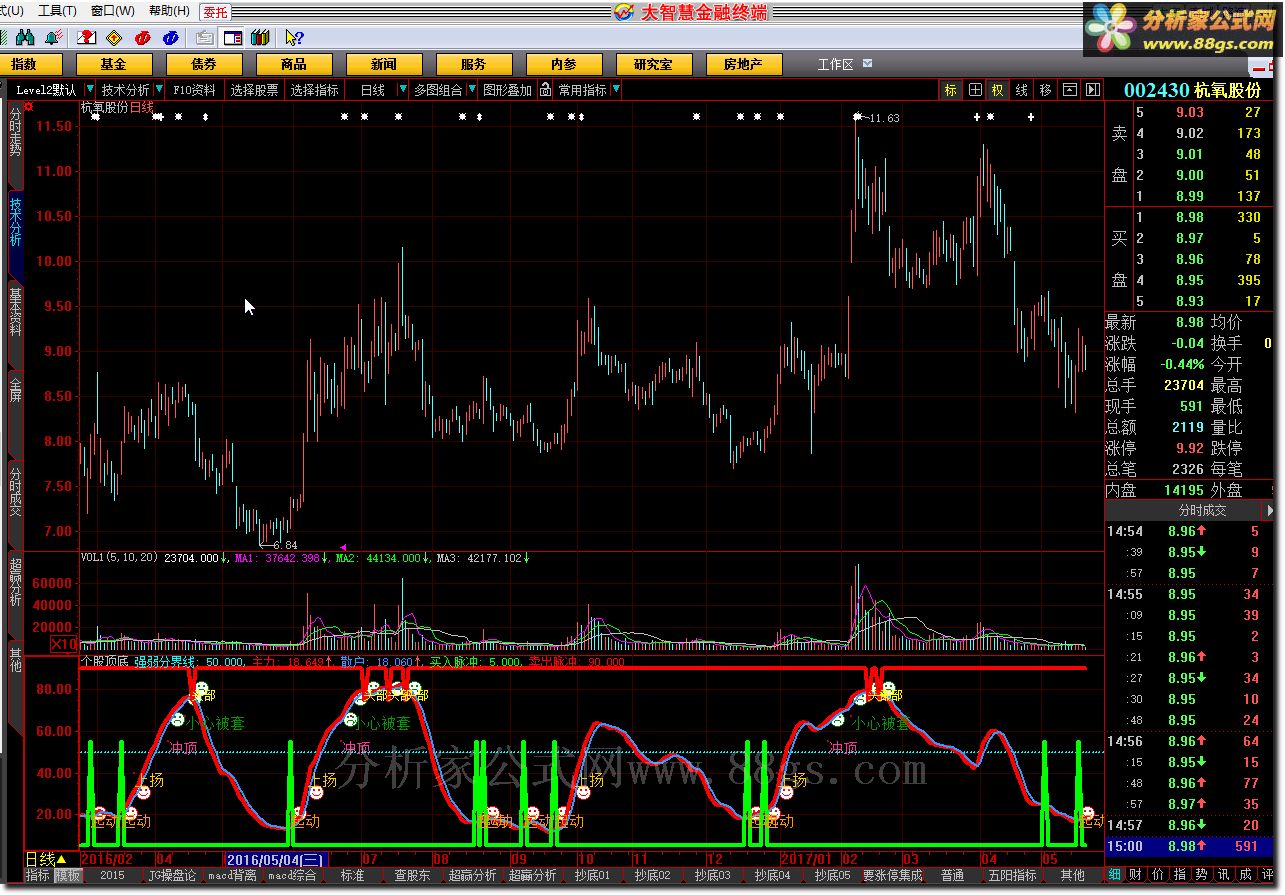1285x895 pixels.
Task: Click the F10资料 button
Action: pos(194,90)
